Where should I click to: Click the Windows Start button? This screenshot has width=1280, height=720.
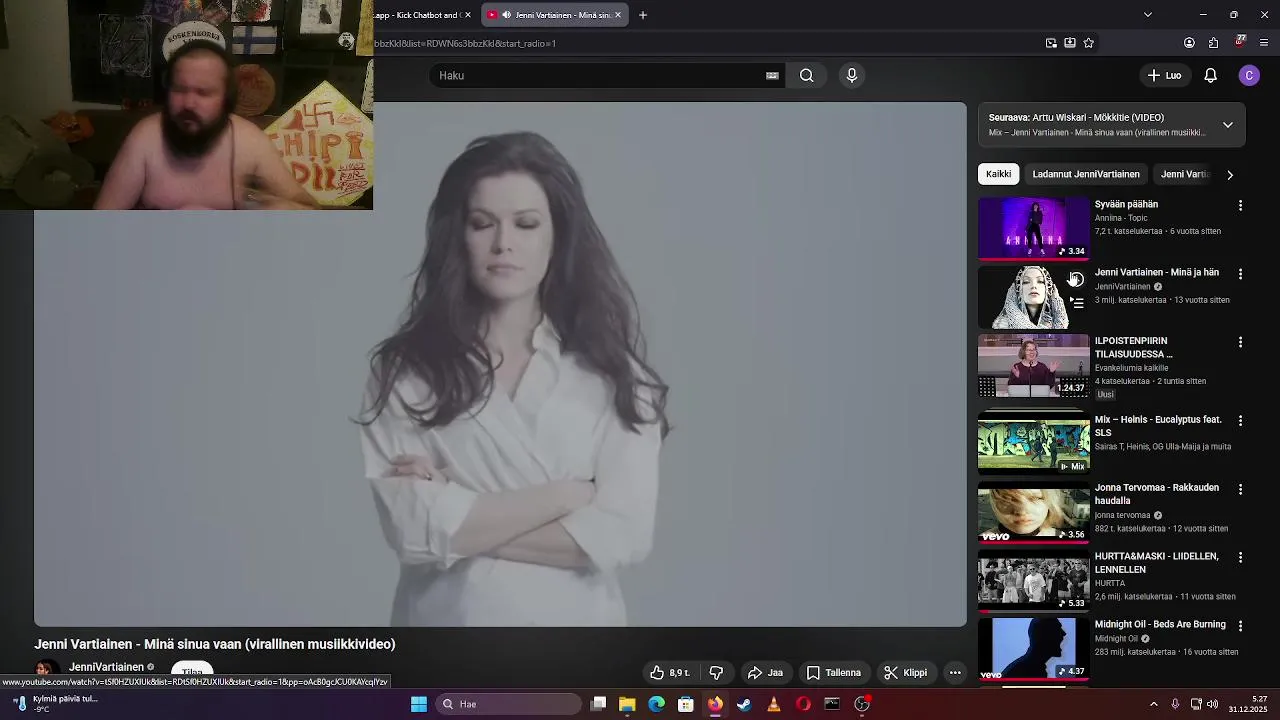(419, 704)
